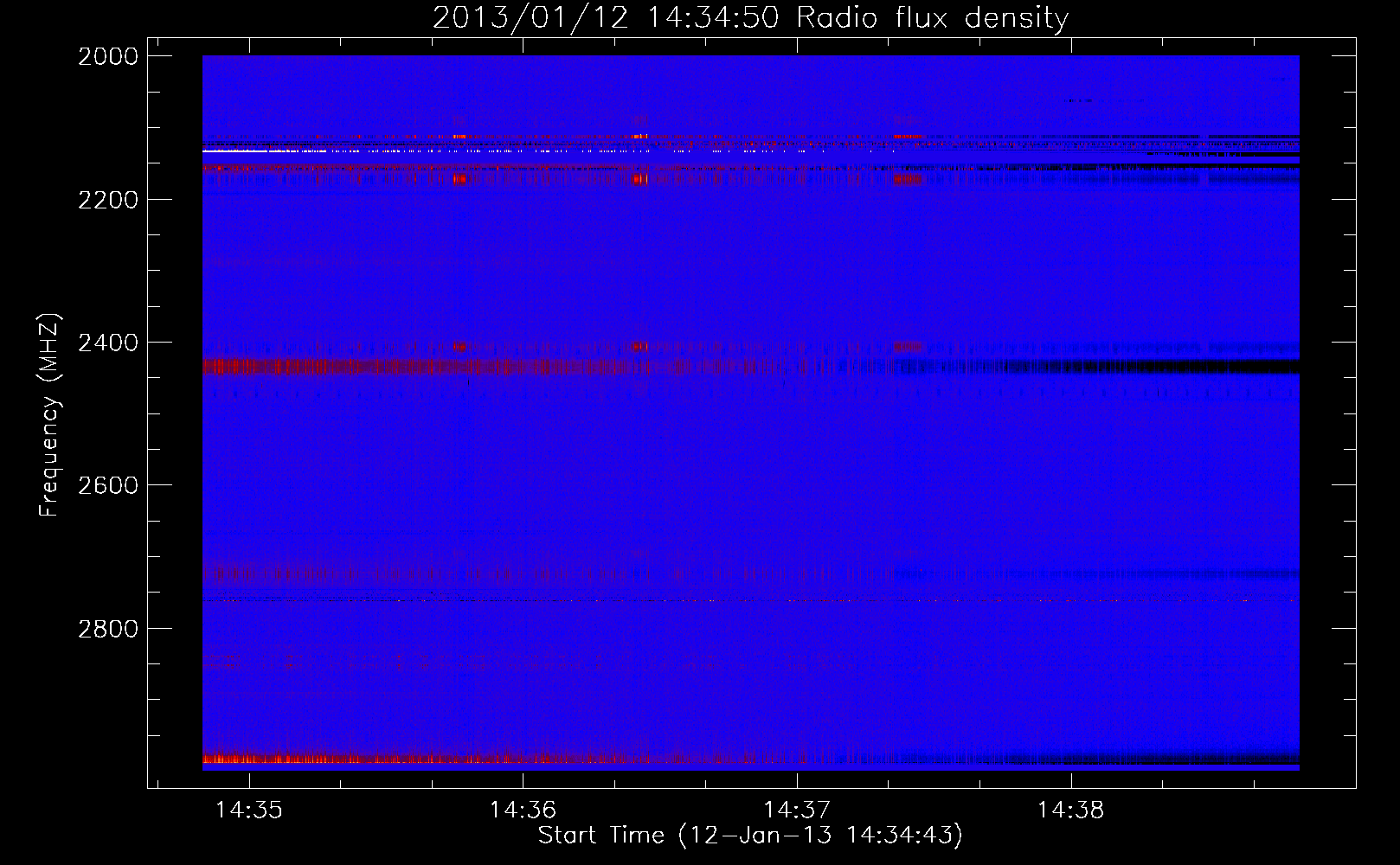Click the 14:36 time tick label

click(523, 811)
